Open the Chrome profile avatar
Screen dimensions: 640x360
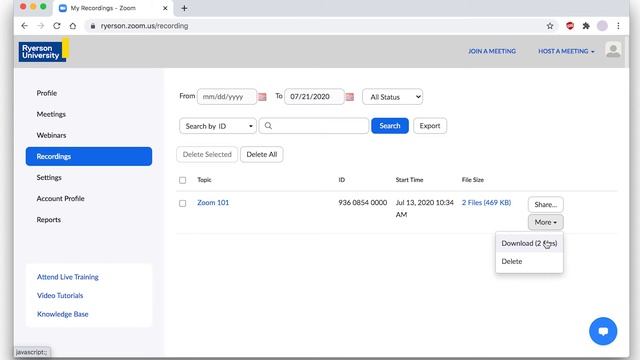click(x=602, y=26)
